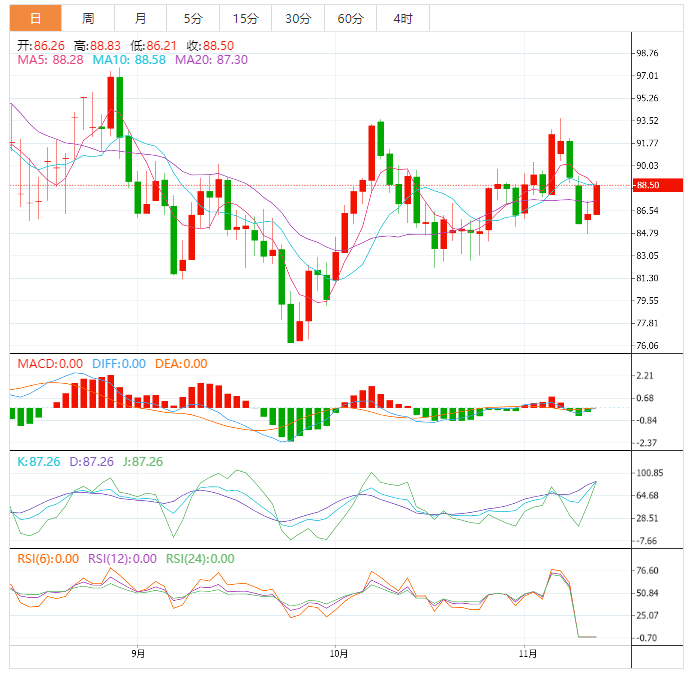The width and height of the screenshot is (688, 677).
Task: Click the 开:86.26 opening price value
Action: tap(41, 46)
